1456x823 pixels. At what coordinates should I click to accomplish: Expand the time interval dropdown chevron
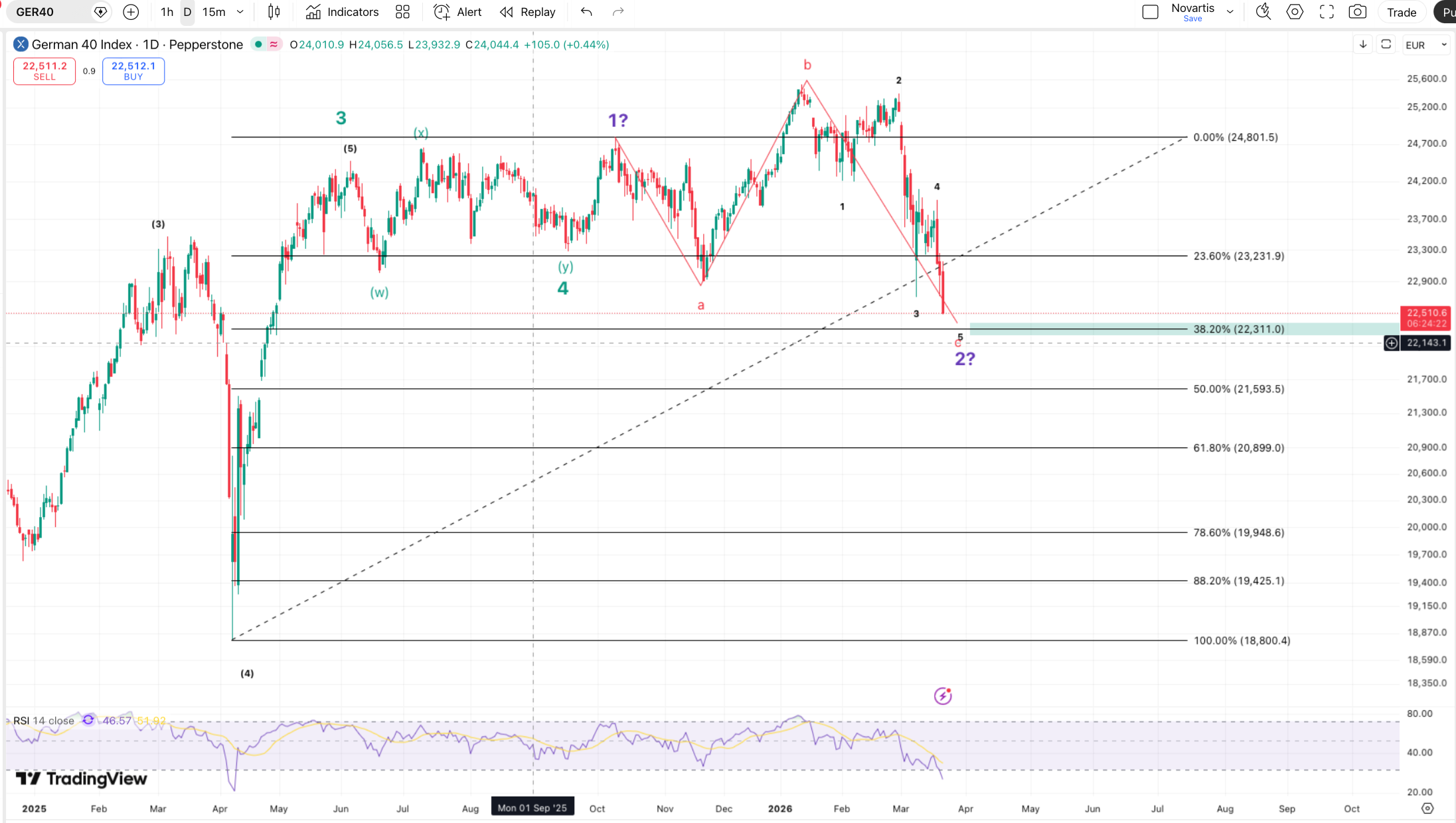(240, 12)
